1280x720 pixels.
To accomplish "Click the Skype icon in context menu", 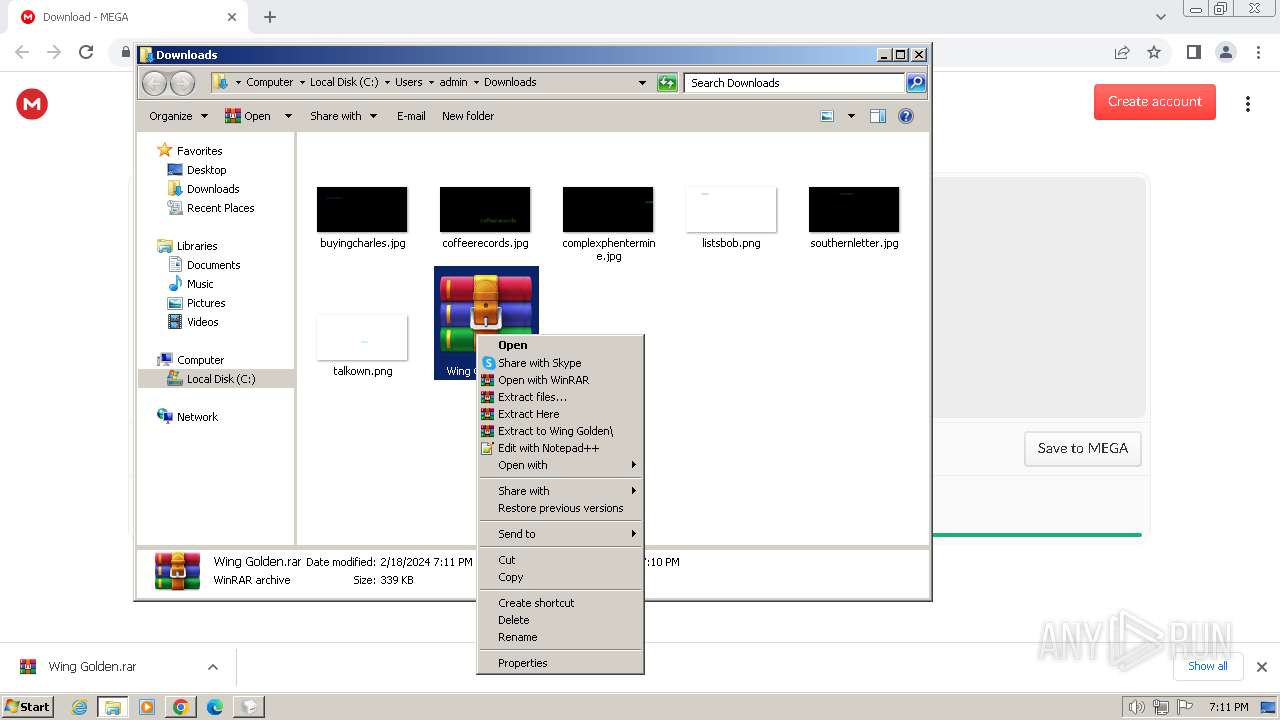I will pyautogui.click(x=488, y=363).
